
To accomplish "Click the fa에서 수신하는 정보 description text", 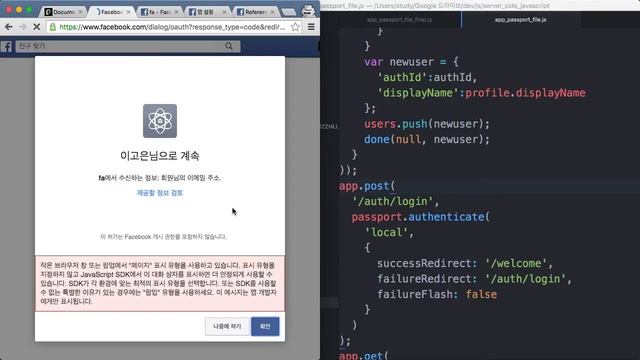I will 160,178.
